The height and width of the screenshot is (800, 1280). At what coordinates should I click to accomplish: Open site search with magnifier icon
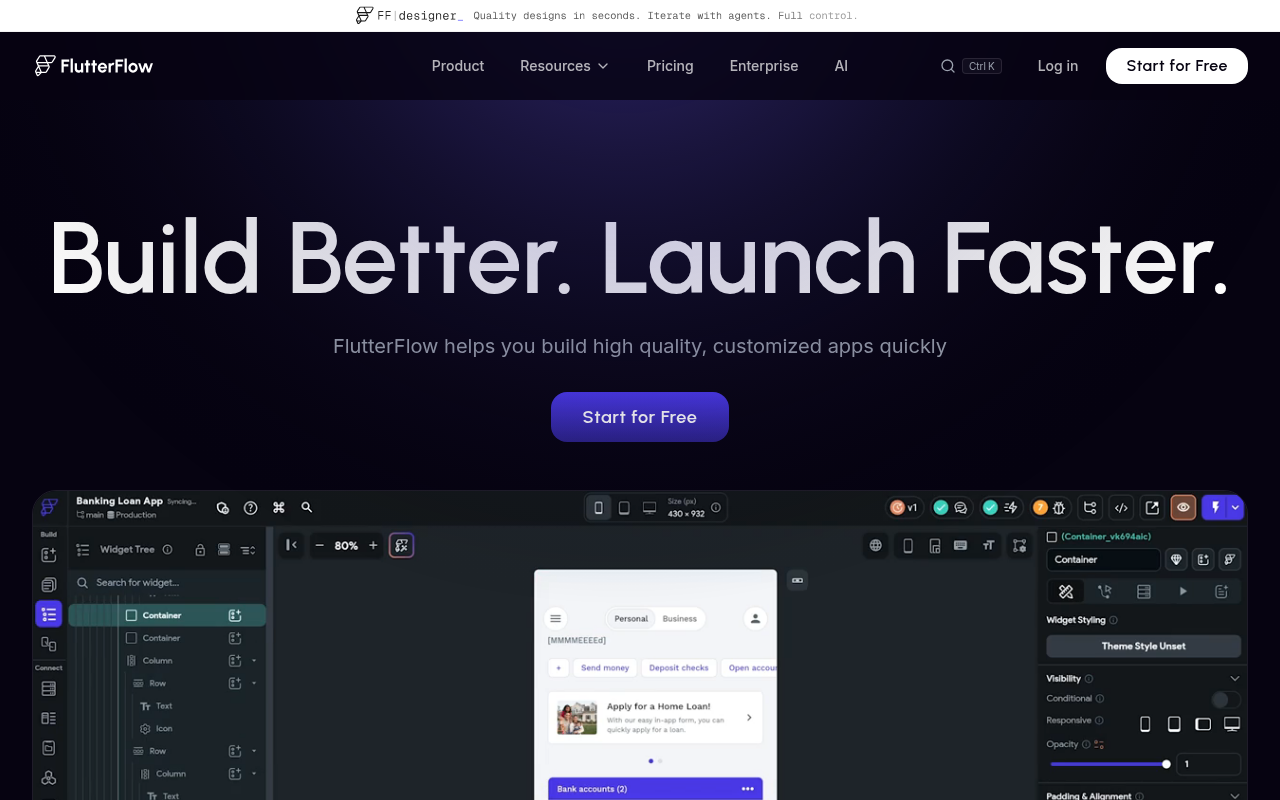(x=948, y=66)
